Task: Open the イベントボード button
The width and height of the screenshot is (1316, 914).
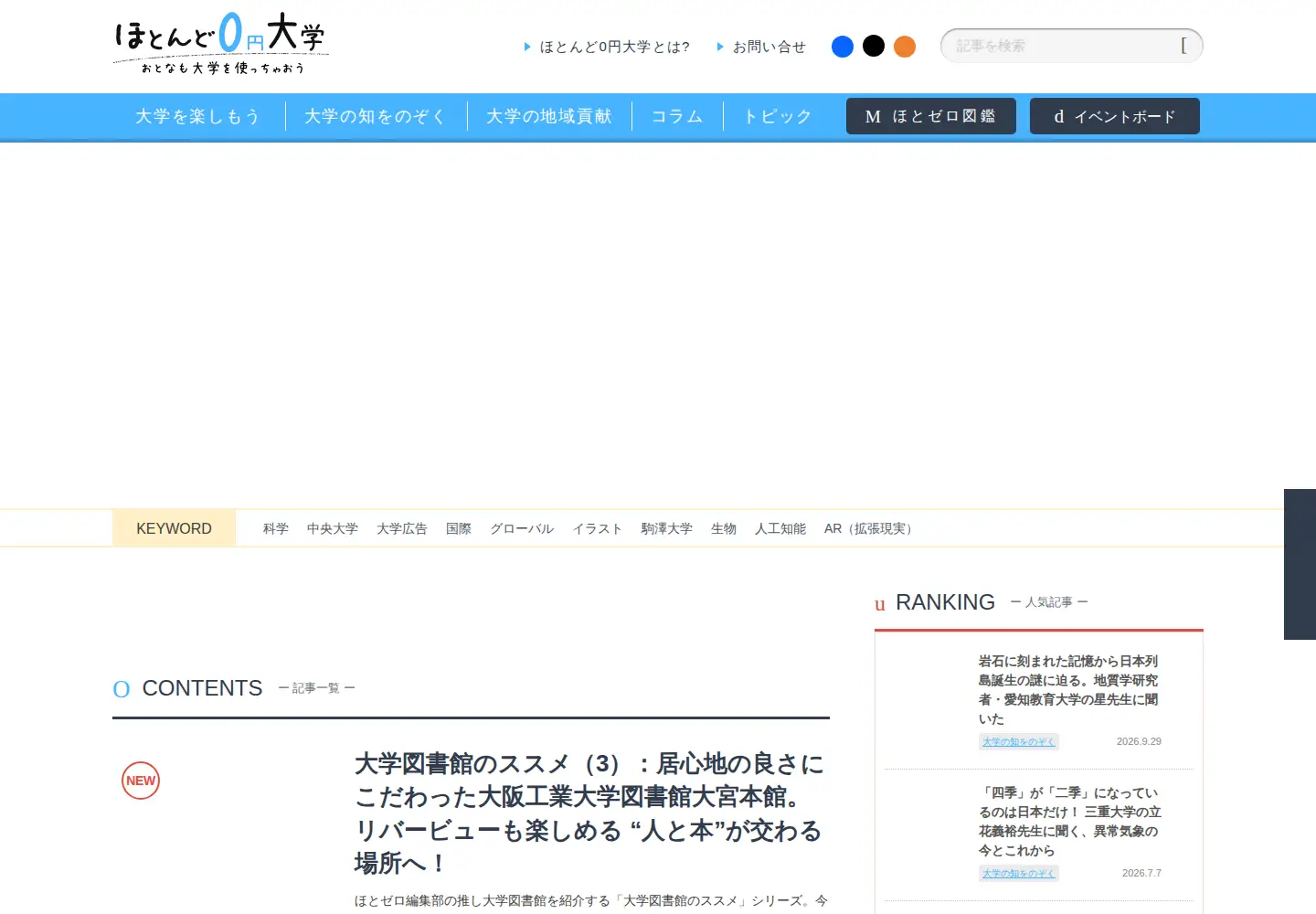Action: point(1115,116)
